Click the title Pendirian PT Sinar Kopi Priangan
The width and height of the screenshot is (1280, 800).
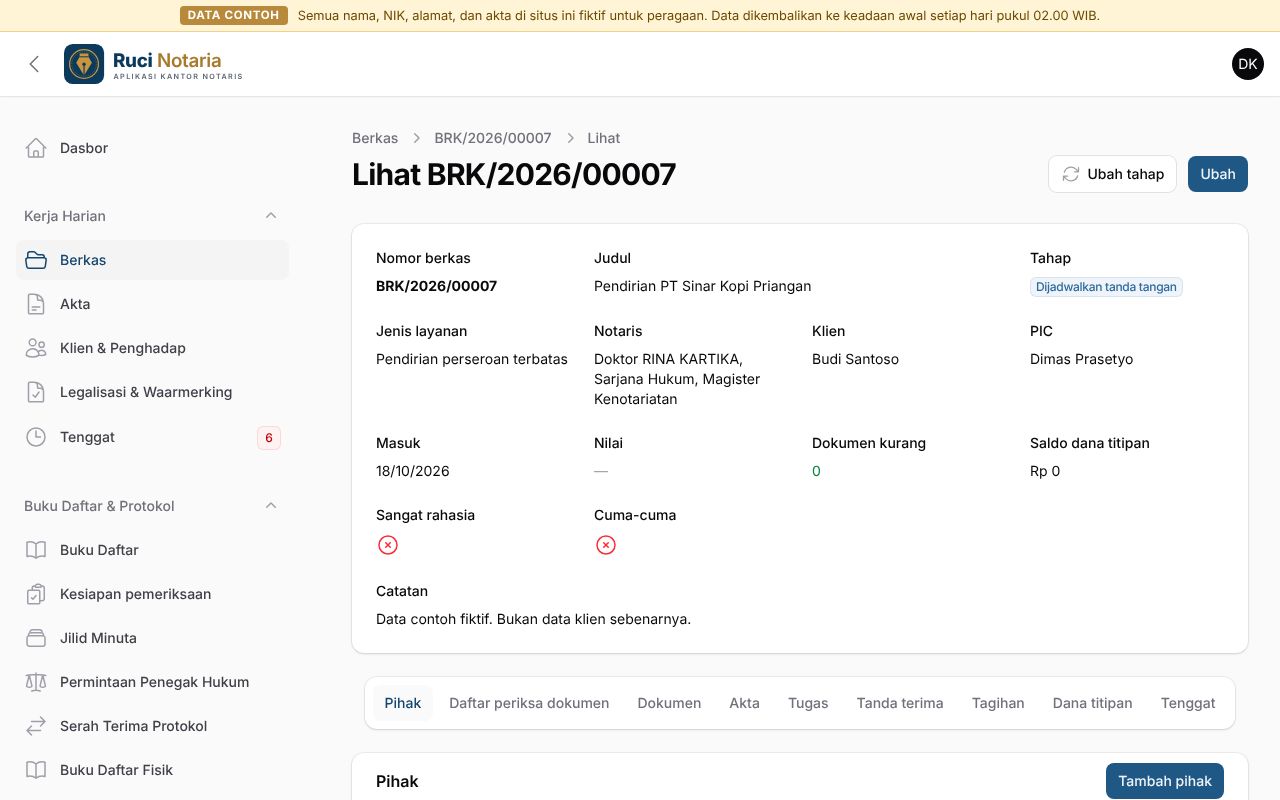pos(703,286)
